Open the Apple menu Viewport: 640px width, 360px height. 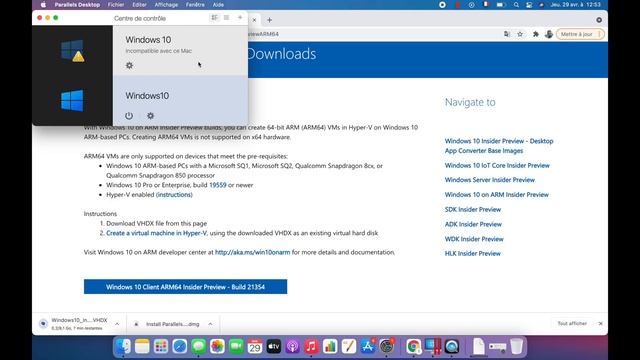43,5
